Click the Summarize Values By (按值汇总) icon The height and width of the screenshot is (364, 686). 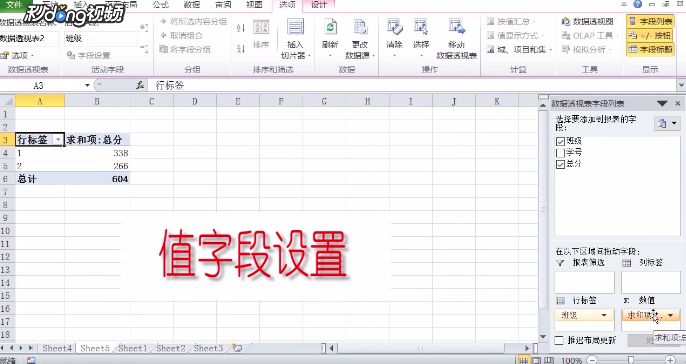(490, 21)
